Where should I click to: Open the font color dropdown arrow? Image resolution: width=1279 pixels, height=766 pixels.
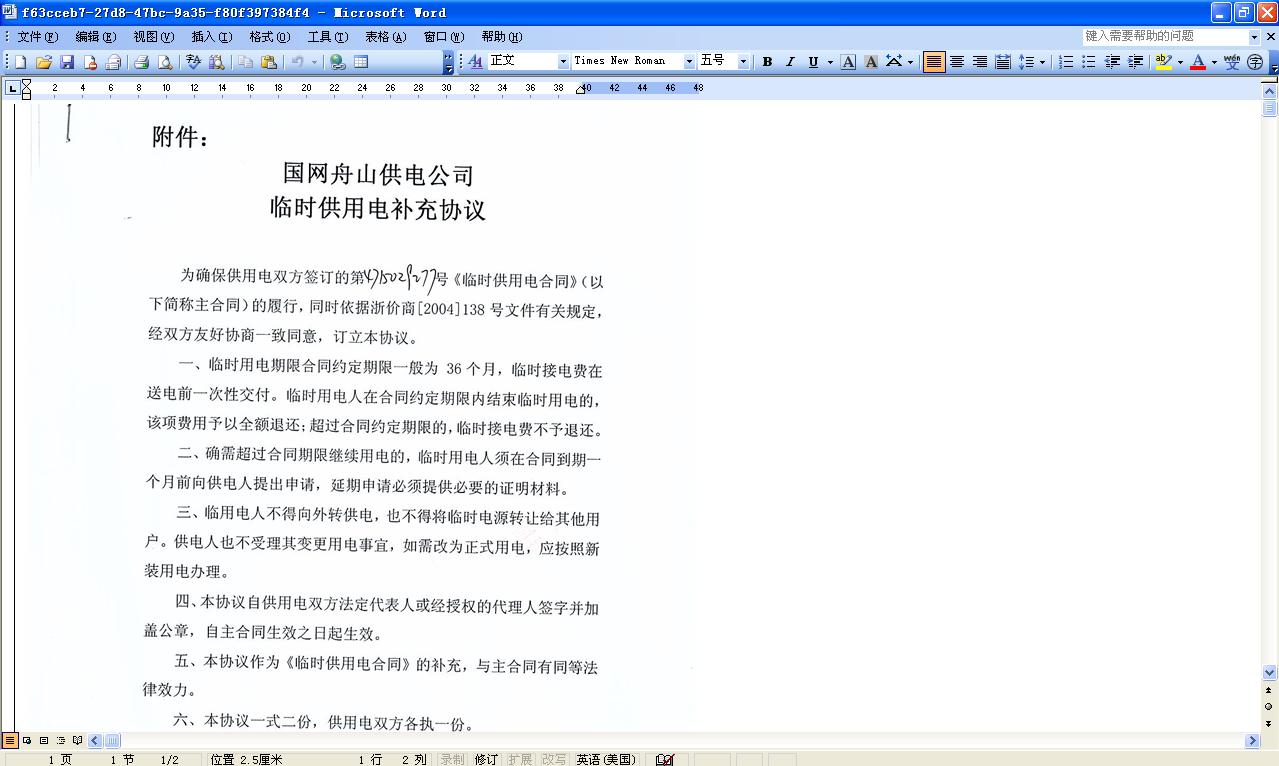point(1214,62)
